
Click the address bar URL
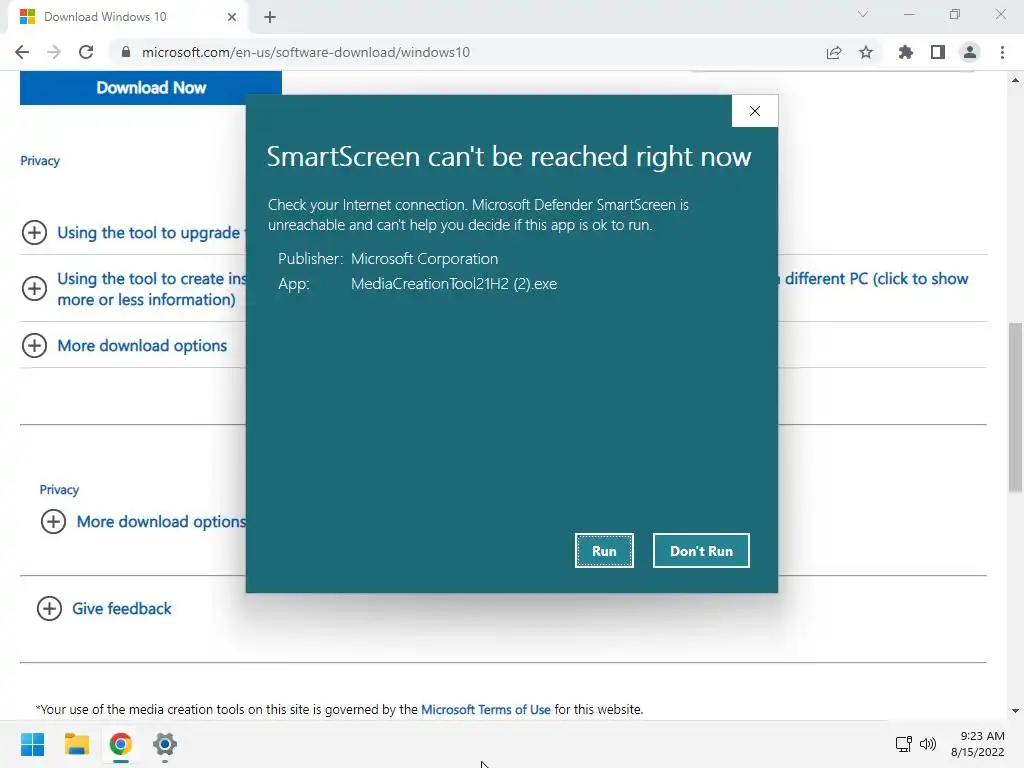click(x=306, y=52)
